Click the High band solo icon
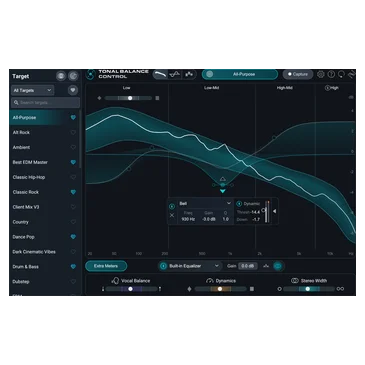The image size is (365, 365). point(327,88)
